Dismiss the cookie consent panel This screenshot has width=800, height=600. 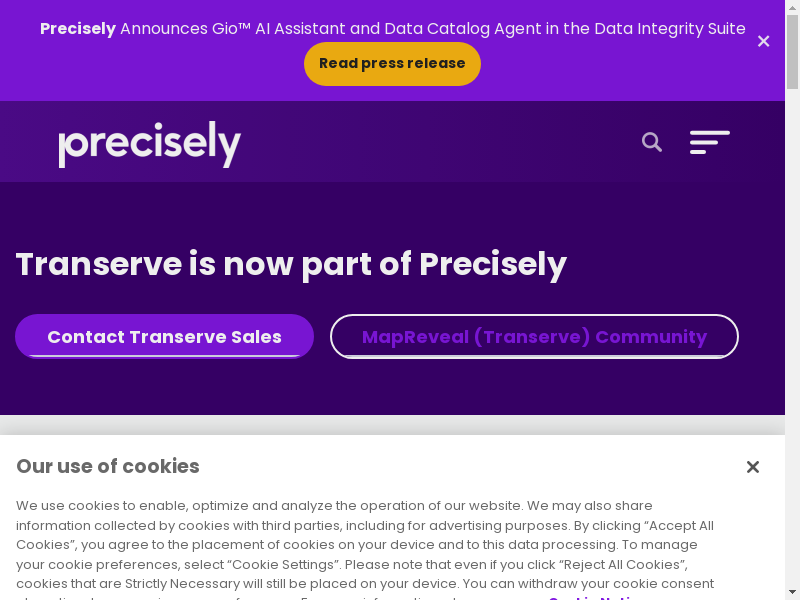pos(753,467)
